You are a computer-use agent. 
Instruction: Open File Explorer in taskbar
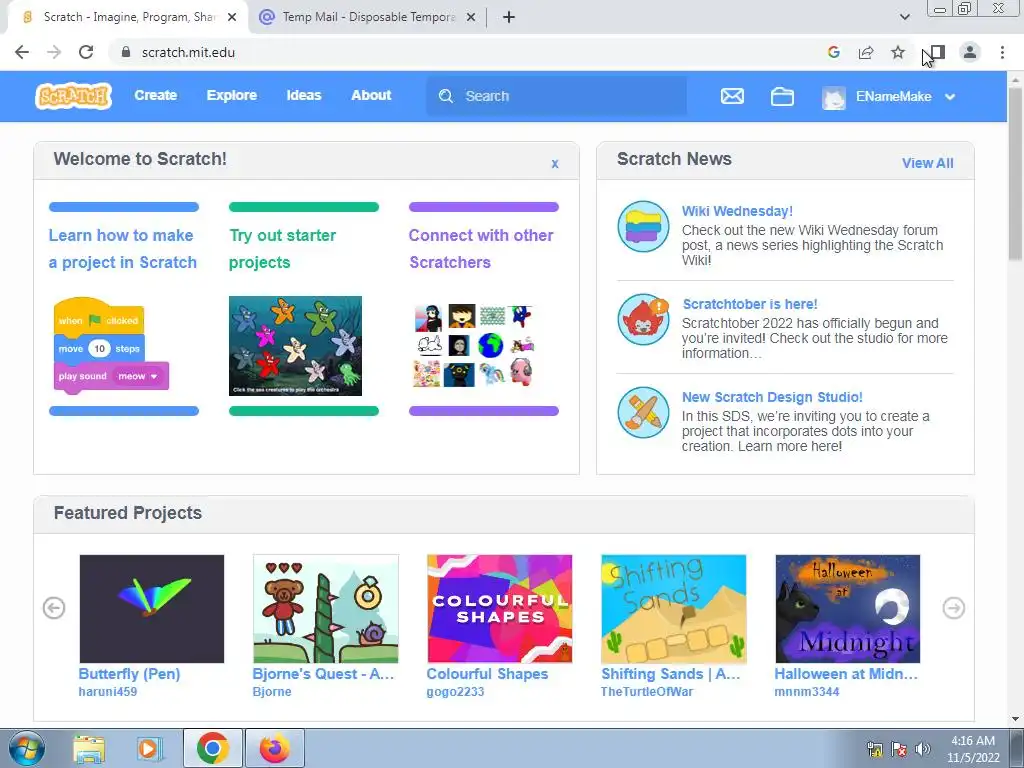(x=89, y=749)
